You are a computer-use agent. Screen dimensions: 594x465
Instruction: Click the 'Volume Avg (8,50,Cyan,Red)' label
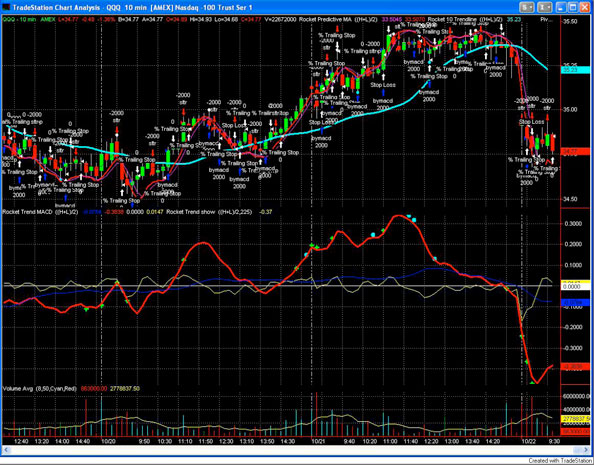(x=40, y=389)
